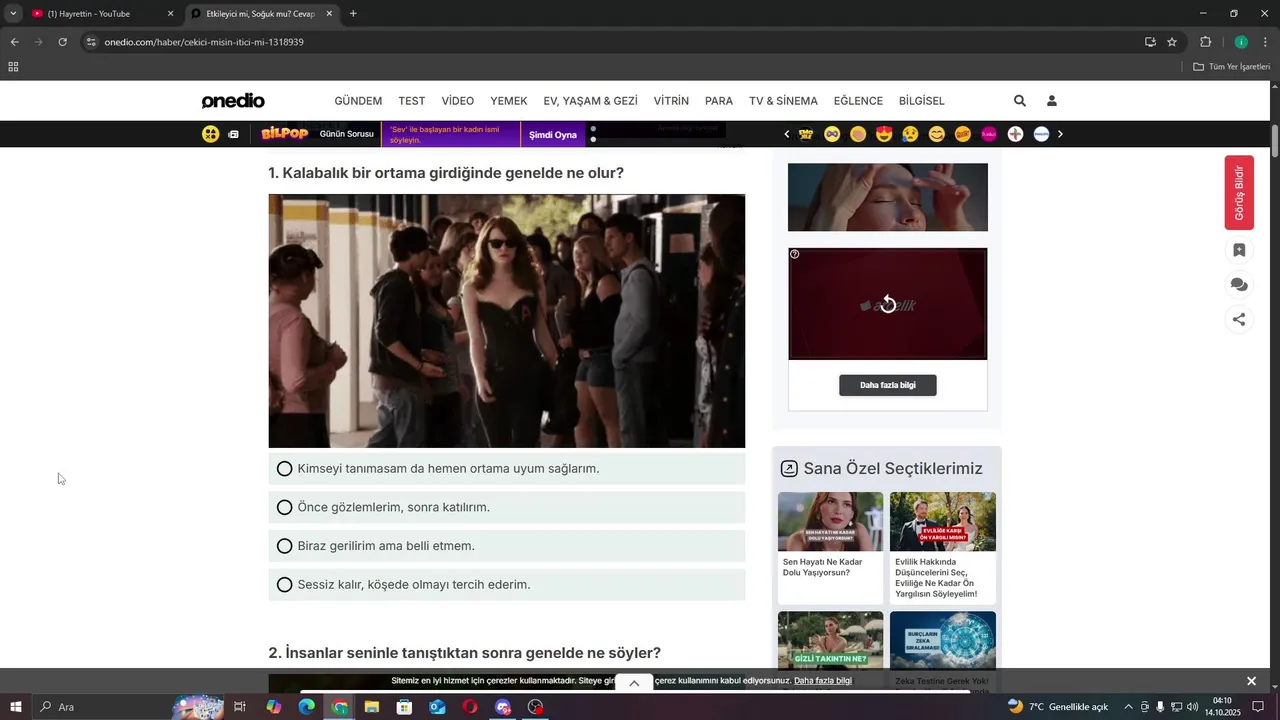The width and height of the screenshot is (1280, 720).
Task: Open YEMEK menu
Action: click(509, 101)
